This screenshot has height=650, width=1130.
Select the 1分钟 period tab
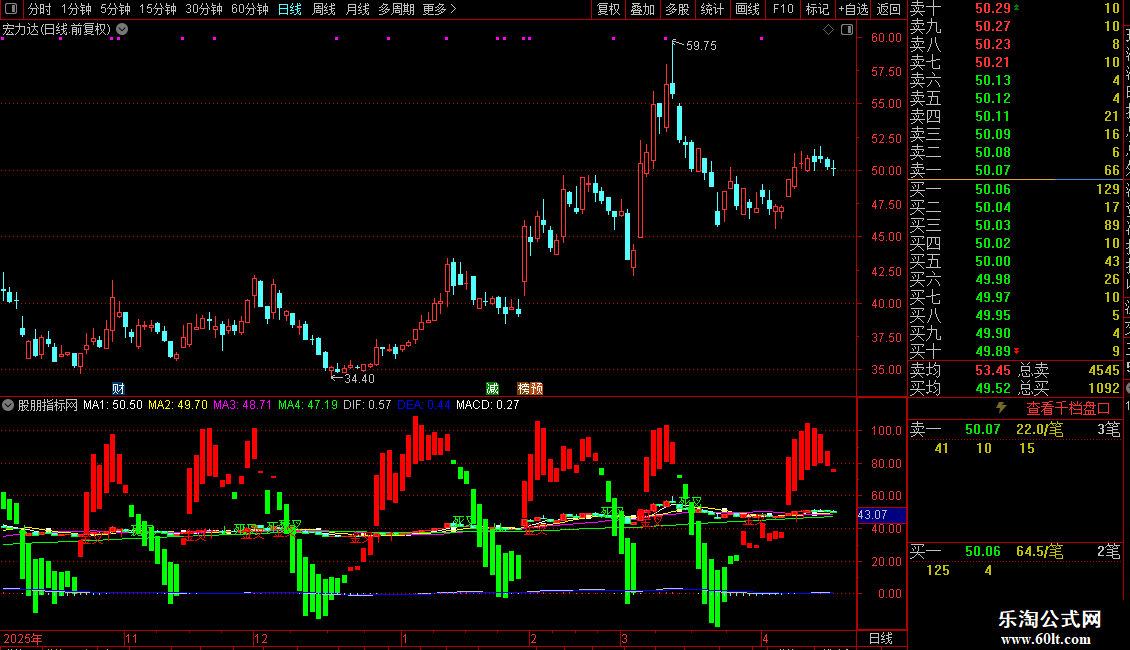pos(76,9)
